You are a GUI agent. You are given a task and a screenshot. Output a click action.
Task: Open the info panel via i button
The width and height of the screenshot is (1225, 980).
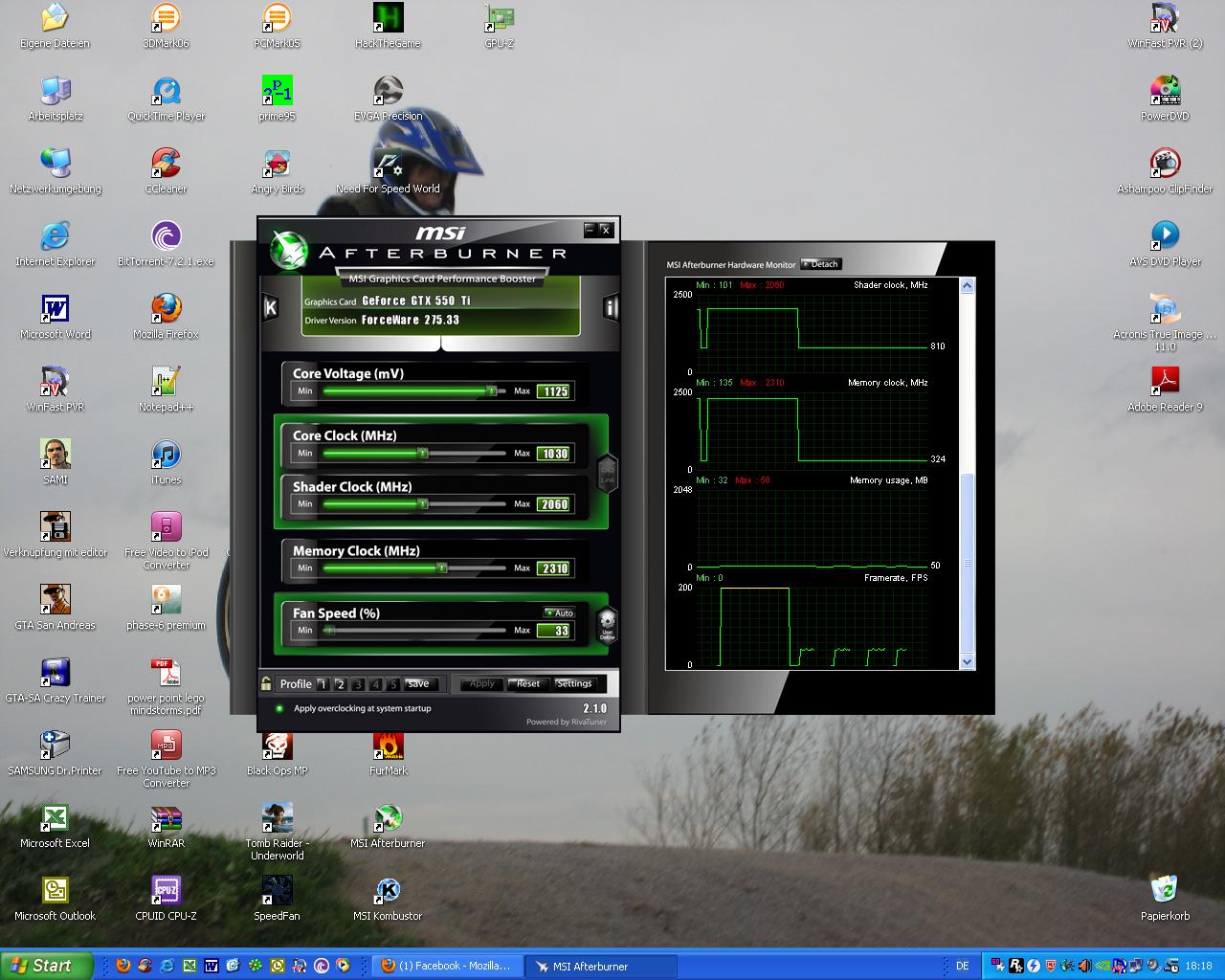(x=610, y=307)
